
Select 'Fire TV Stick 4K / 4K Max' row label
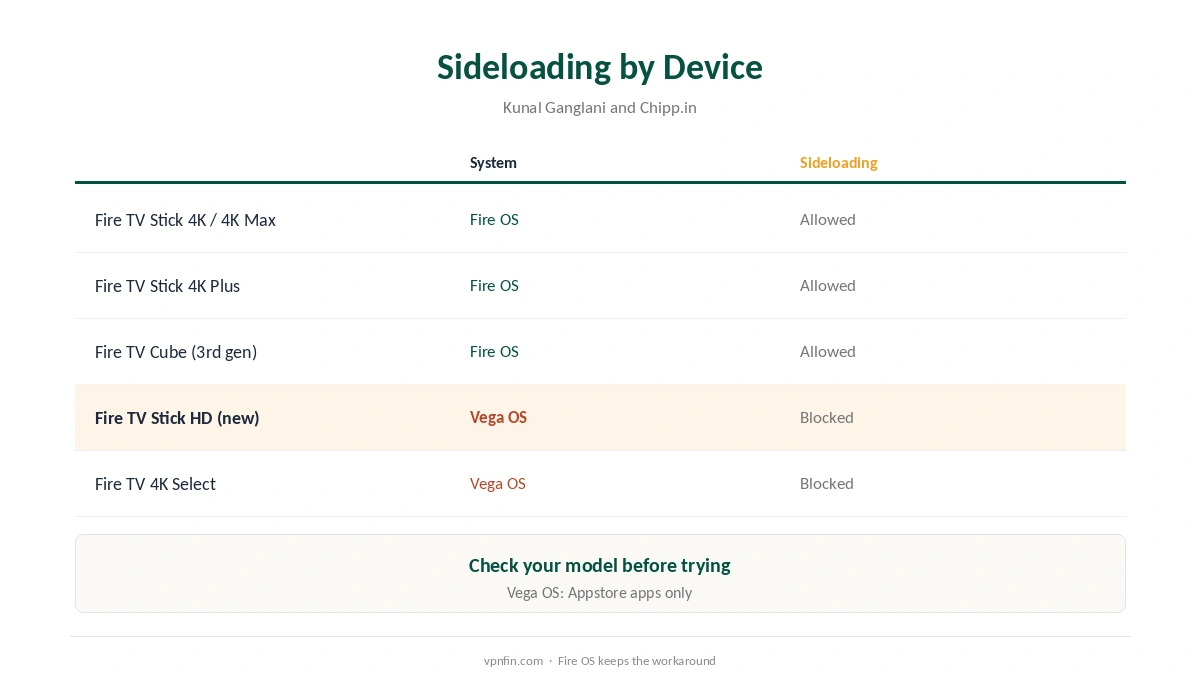coord(185,220)
